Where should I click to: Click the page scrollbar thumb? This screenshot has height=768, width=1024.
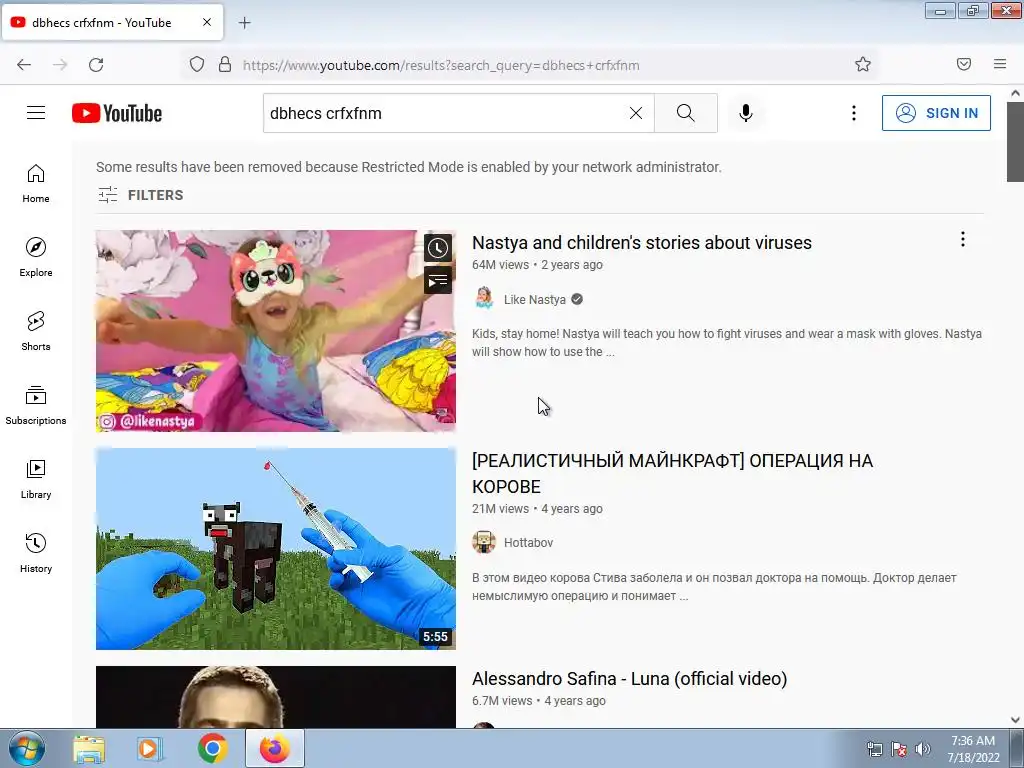(x=1015, y=143)
